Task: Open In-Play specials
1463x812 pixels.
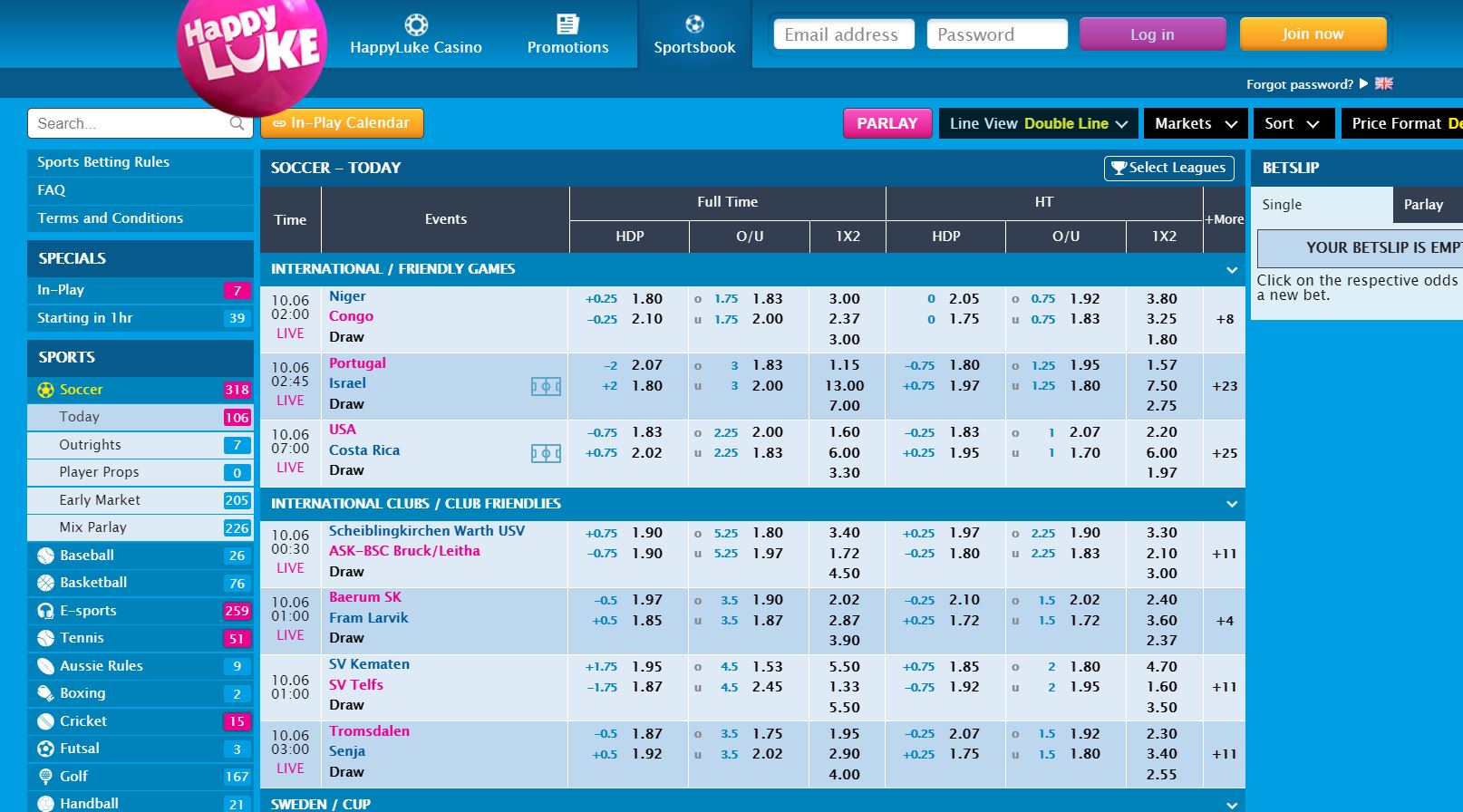Action: point(140,290)
